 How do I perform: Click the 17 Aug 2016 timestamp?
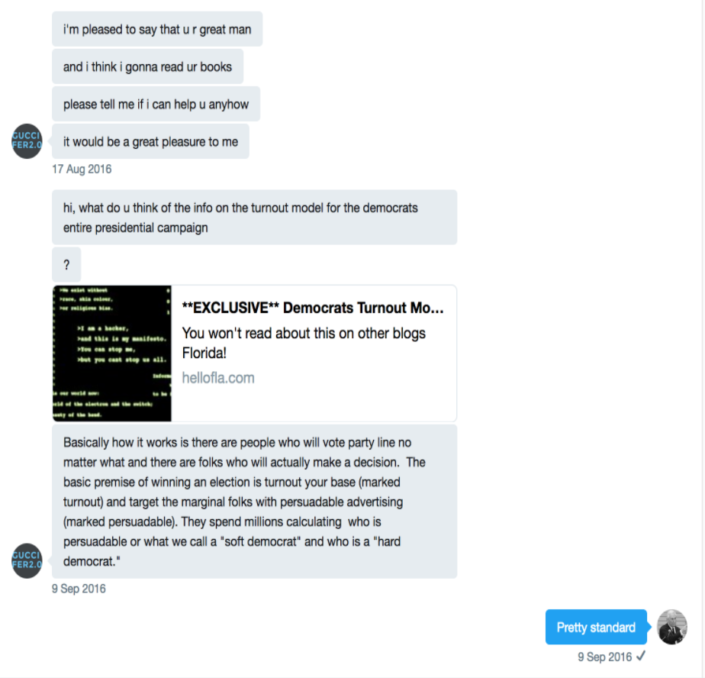[82, 169]
